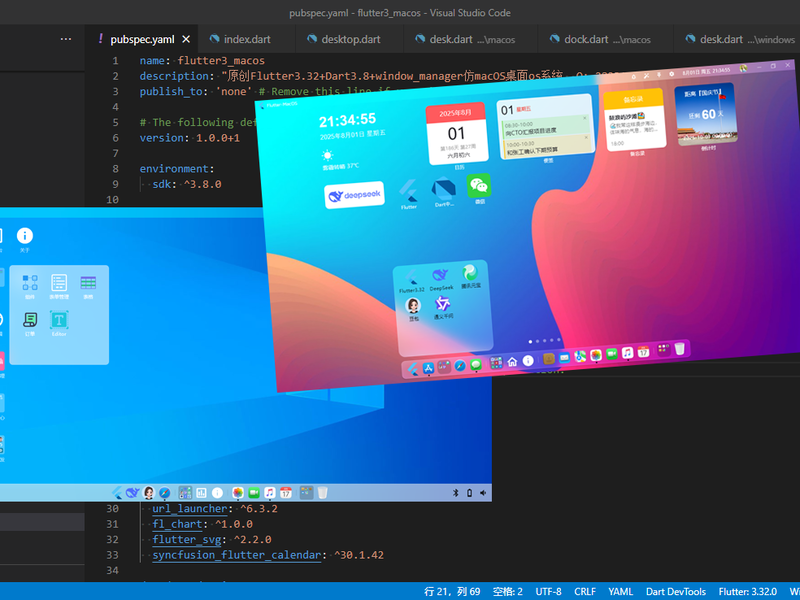The height and width of the screenshot is (600, 800).
Task: Open Safari in the tilted macOS dock
Action: tap(460, 365)
